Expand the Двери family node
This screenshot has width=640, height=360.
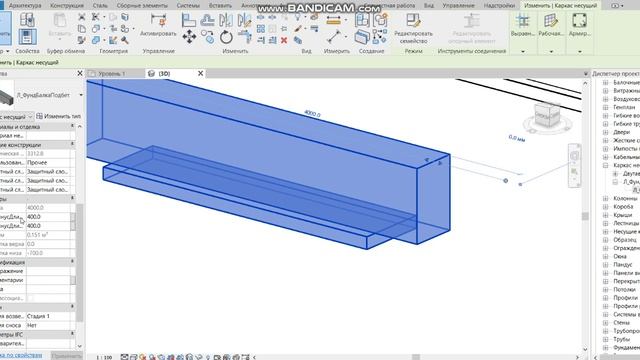[x=606, y=132]
